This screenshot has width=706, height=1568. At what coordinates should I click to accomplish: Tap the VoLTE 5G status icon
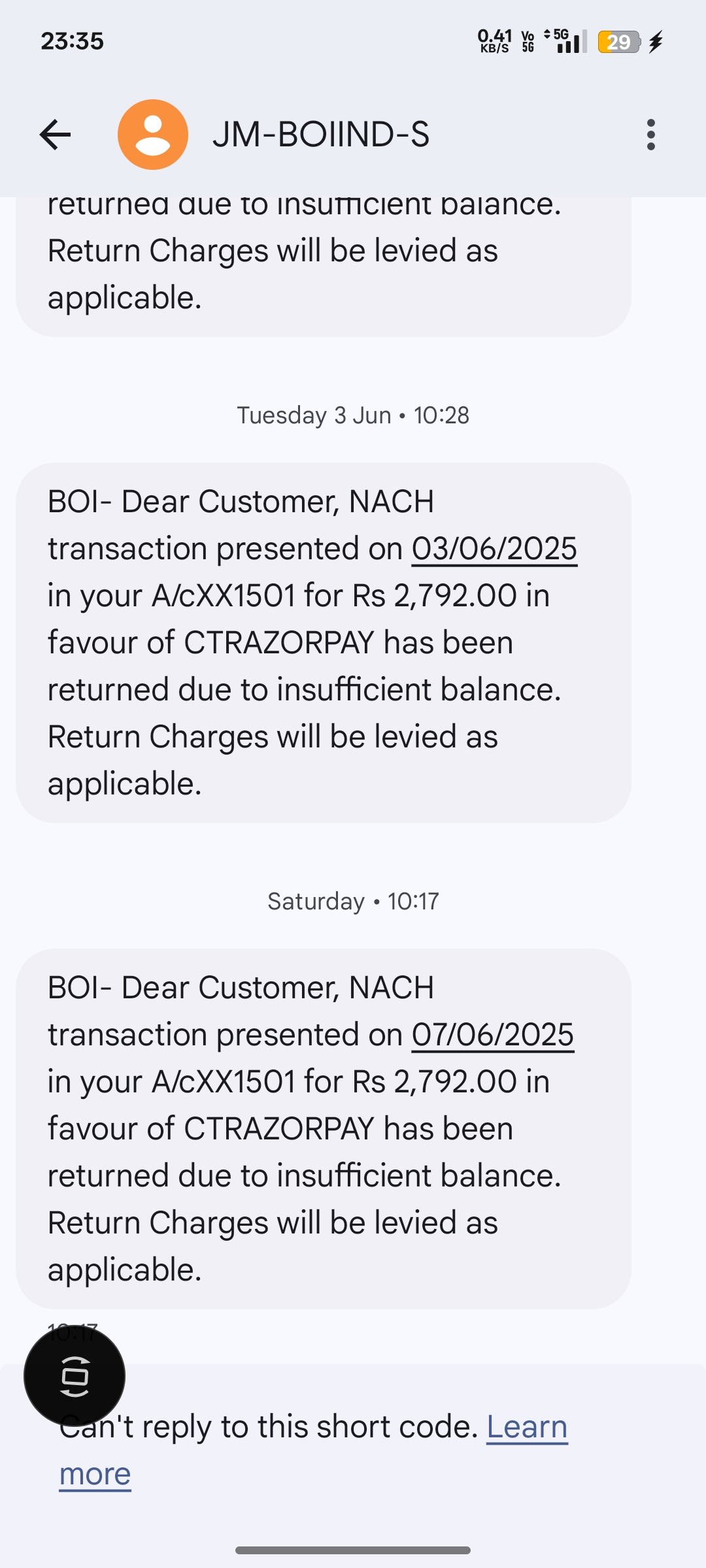(x=528, y=41)
